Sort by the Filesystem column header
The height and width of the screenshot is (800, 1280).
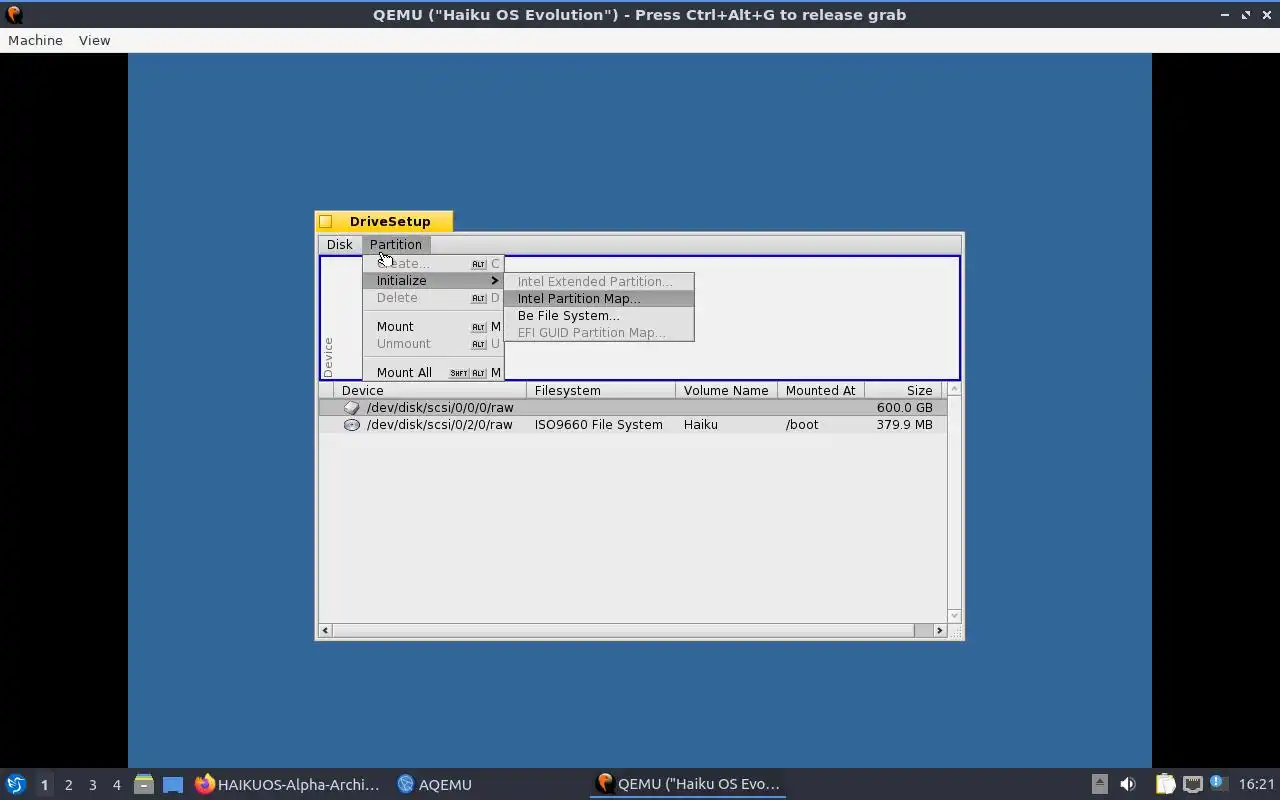[601, 391]
